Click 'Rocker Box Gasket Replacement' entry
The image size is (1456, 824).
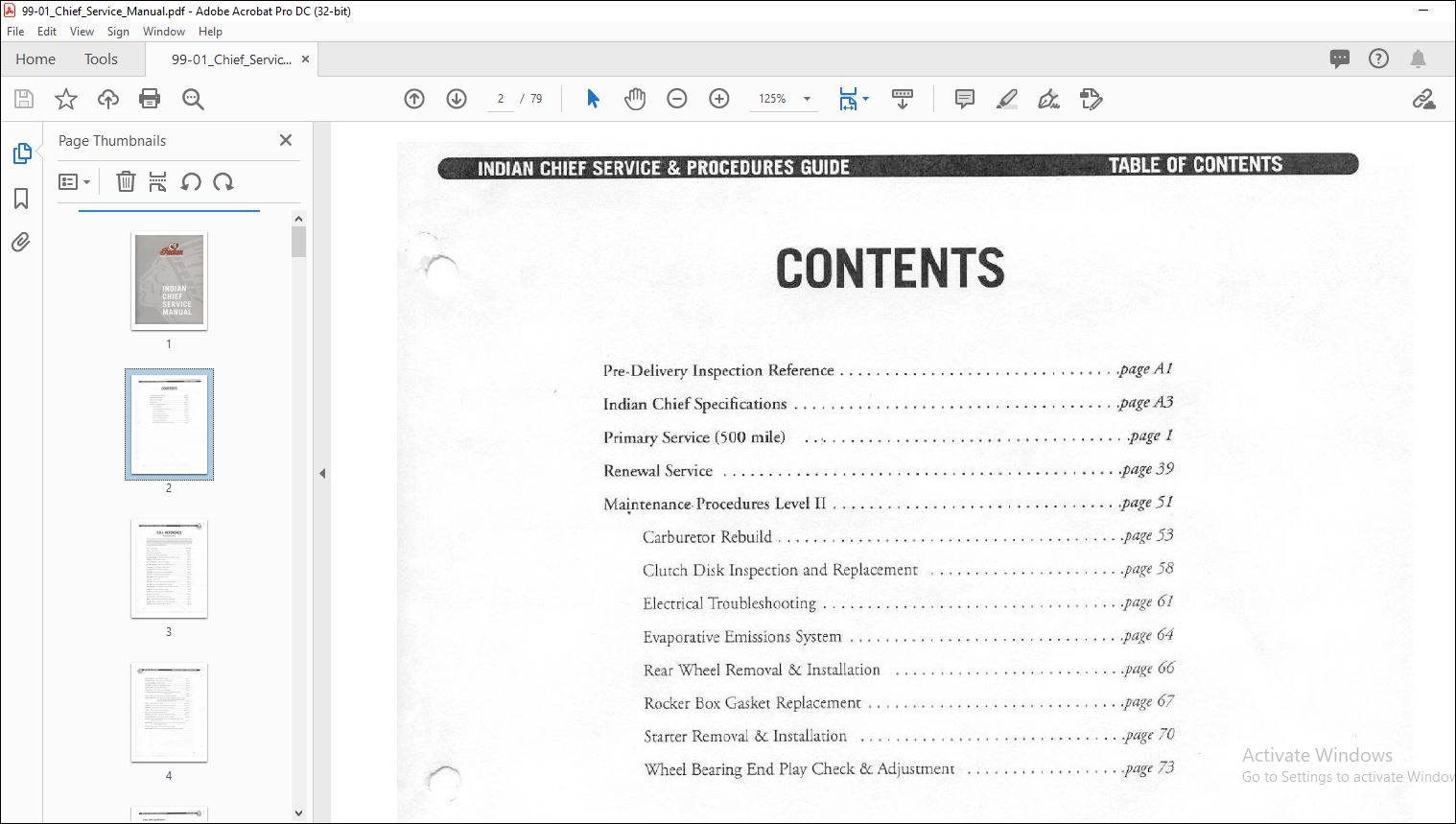tap(752, 703)
